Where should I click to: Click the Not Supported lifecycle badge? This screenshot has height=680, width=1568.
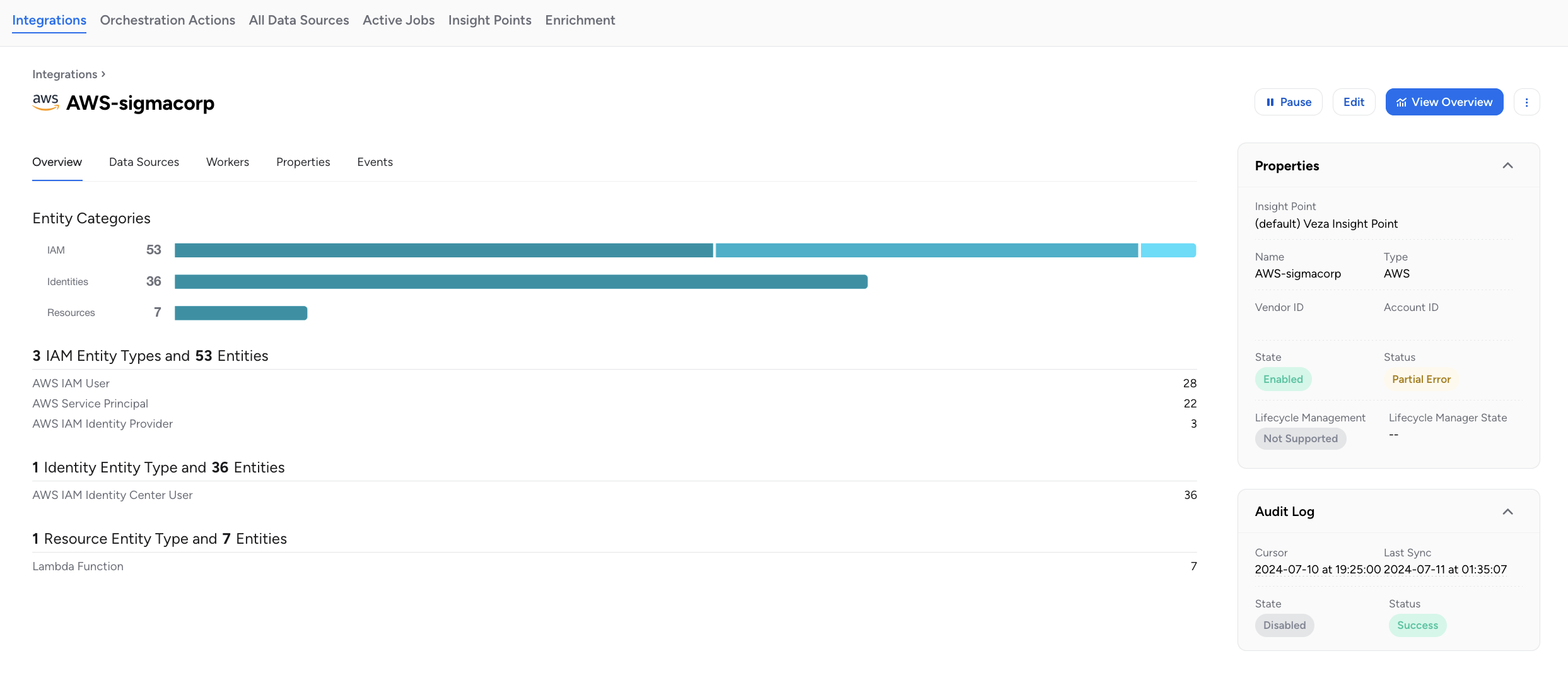click(1301, 438)
